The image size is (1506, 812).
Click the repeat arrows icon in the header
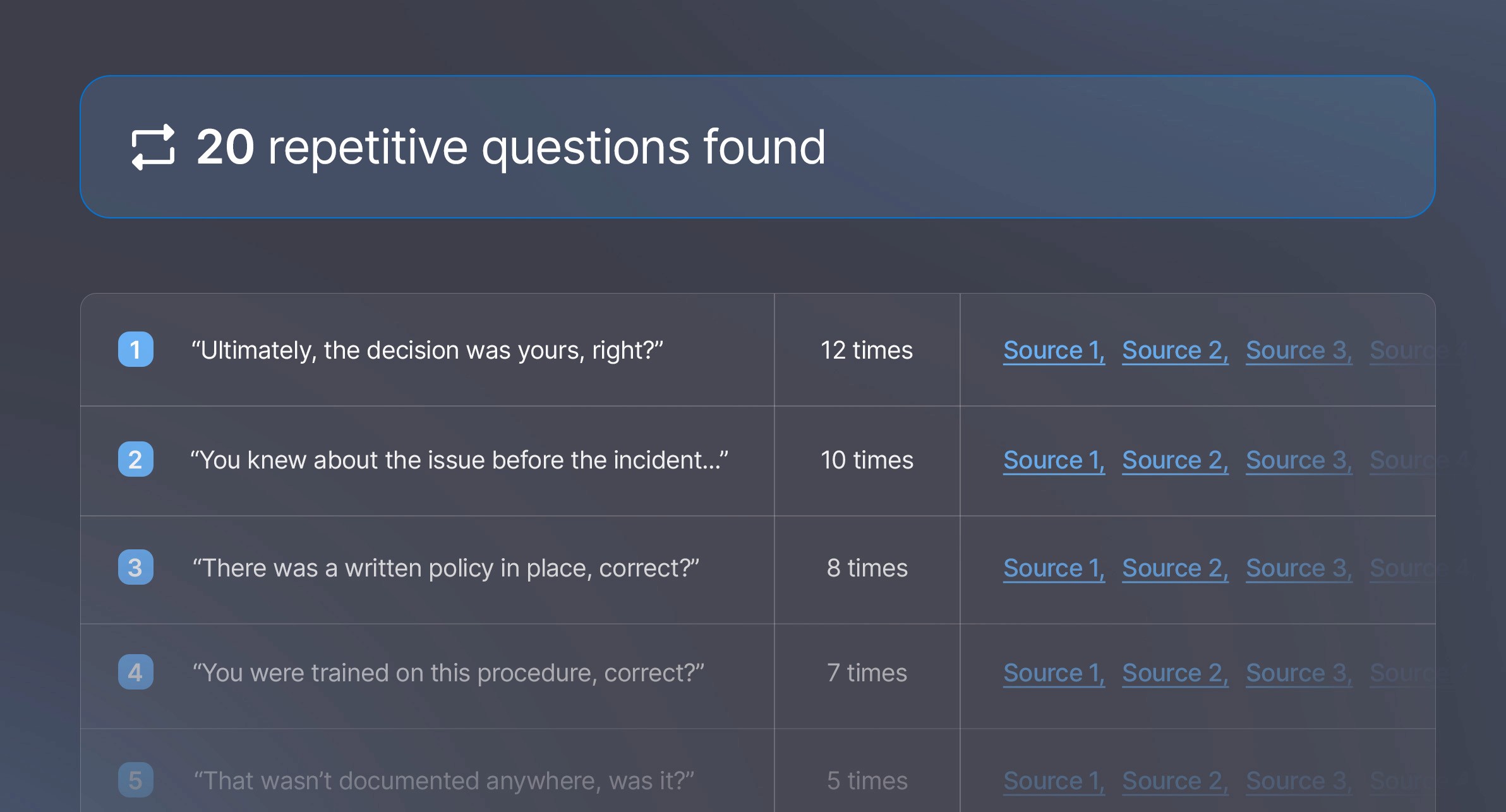[153, 147]
